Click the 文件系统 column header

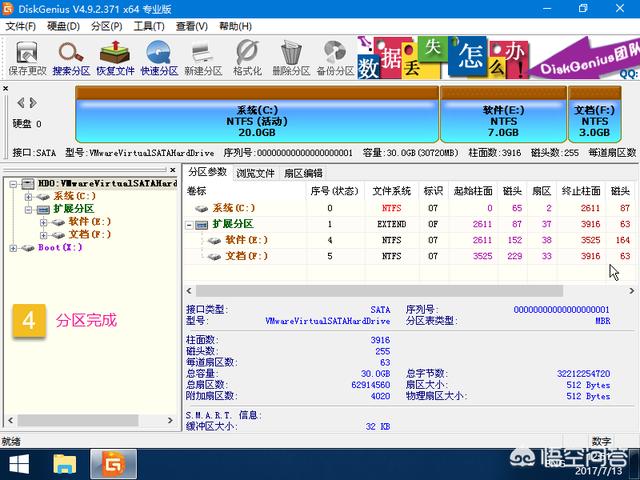(391, 191)
